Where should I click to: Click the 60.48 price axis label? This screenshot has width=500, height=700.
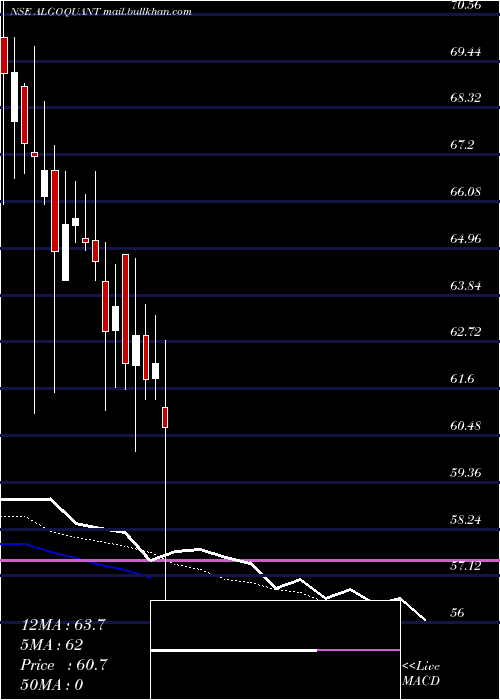(x=466, y=426)
